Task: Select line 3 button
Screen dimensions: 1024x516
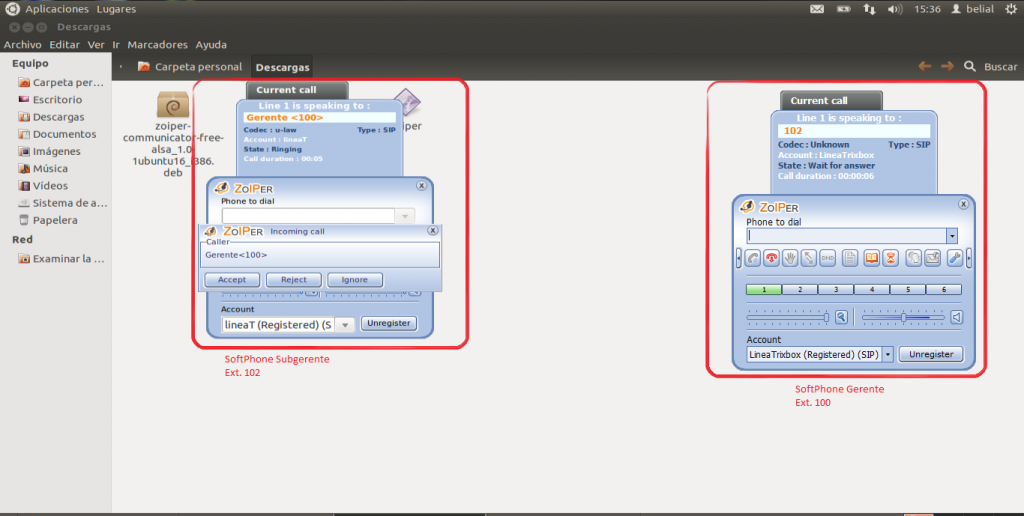Action: pos(835,289)
